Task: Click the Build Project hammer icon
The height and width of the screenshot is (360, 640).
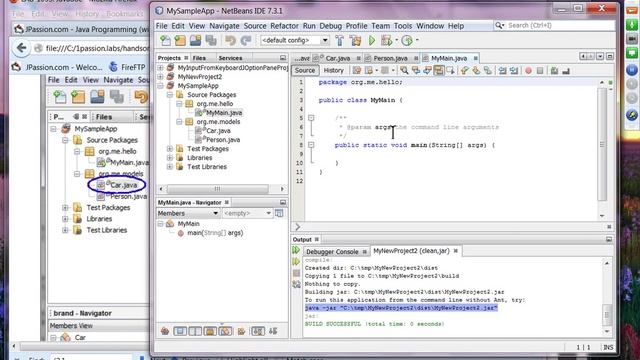Action: (339, 40)
